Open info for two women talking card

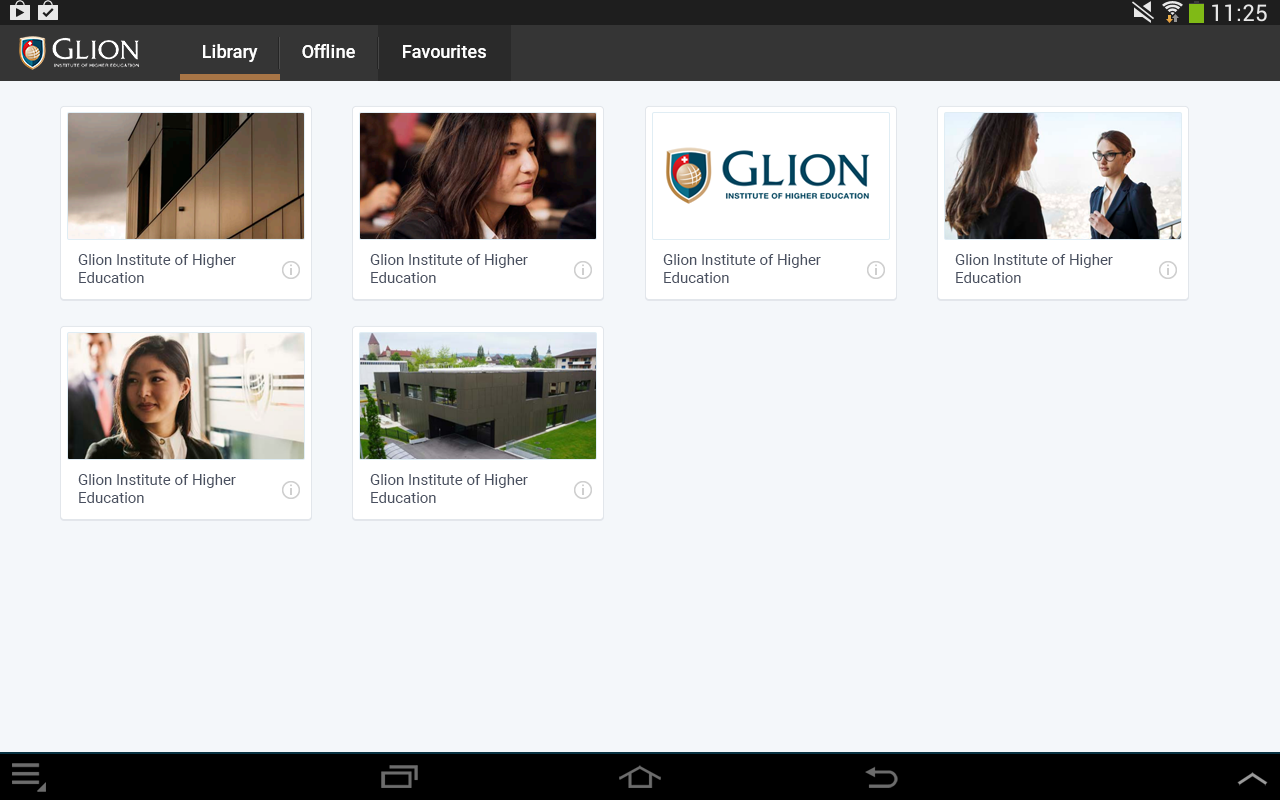[x=1168, y=270]
